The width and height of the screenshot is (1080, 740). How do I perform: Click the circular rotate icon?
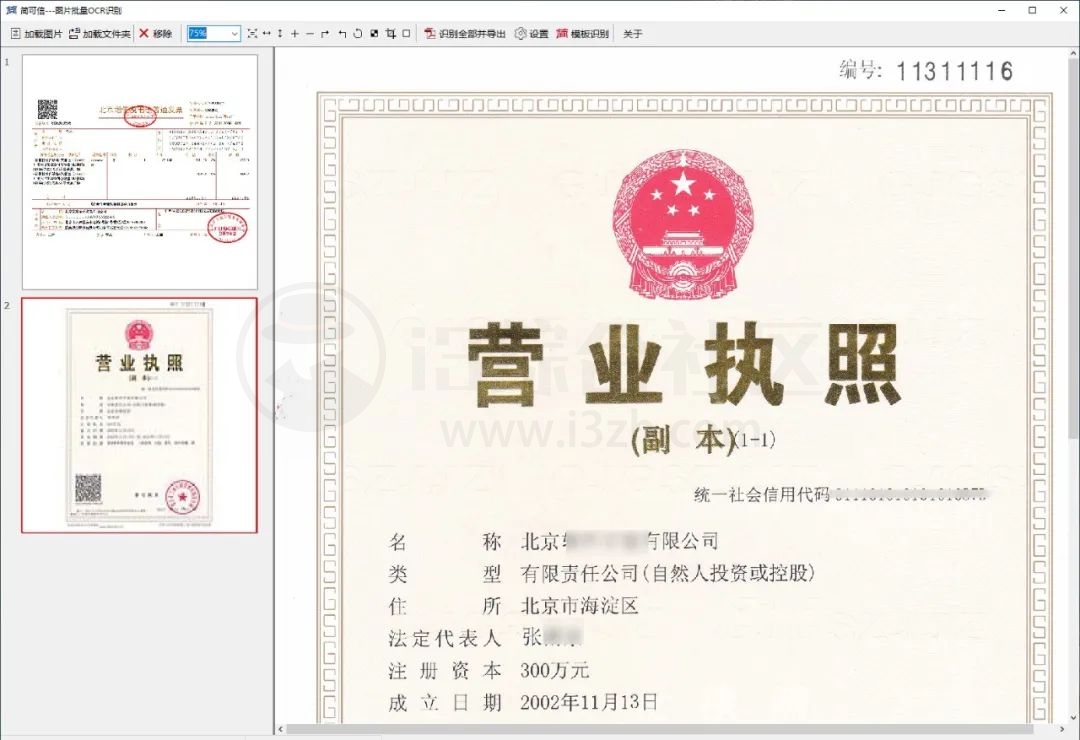point(357,33)
